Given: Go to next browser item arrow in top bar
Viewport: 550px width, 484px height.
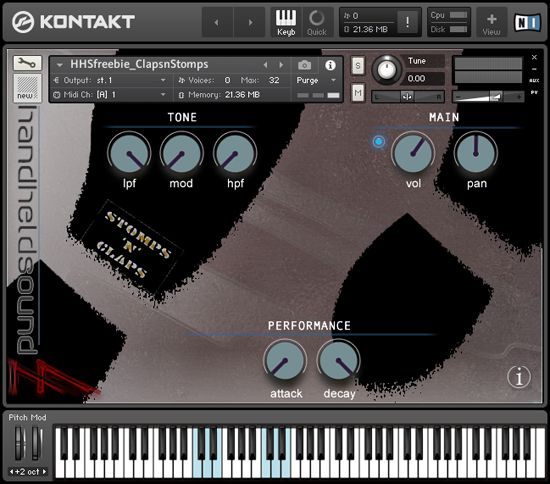Looking at the screenshot, I should (x=250, y=22).
